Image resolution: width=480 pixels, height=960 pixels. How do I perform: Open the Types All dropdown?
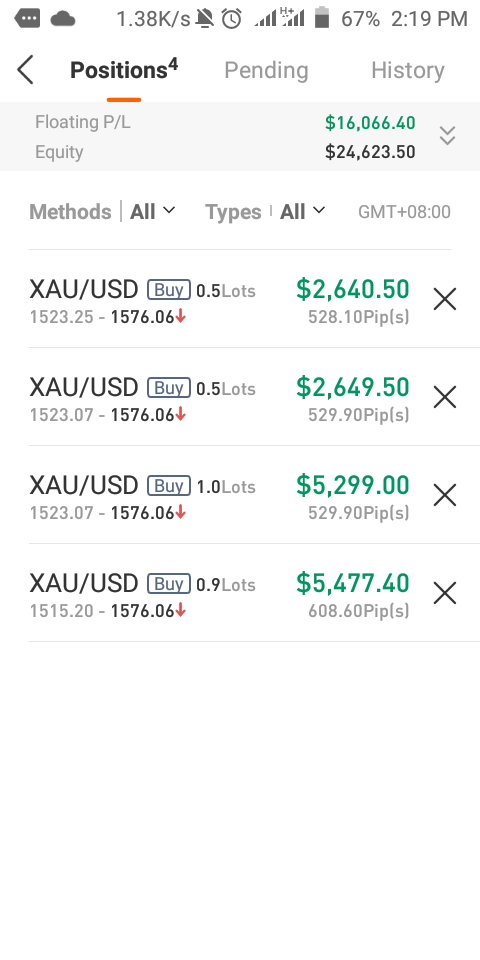click(302, 212)
